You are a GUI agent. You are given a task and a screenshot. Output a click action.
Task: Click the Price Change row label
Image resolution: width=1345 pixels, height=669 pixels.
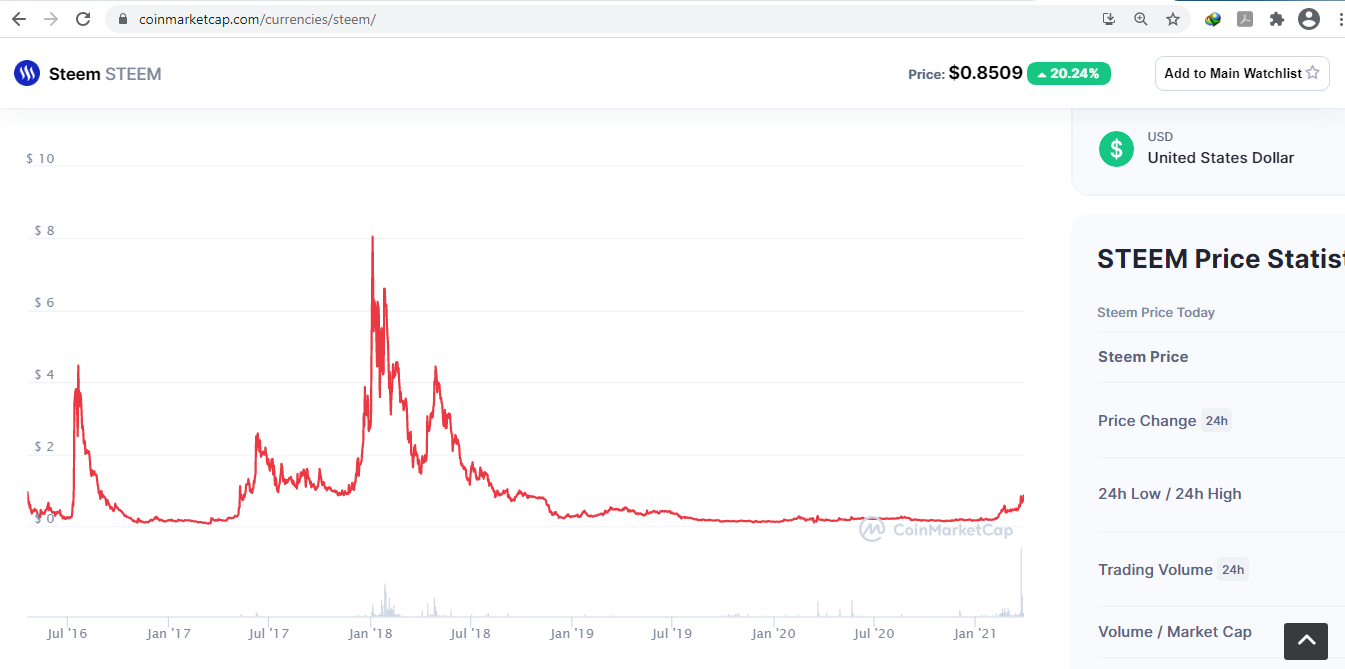(1147, 421)
